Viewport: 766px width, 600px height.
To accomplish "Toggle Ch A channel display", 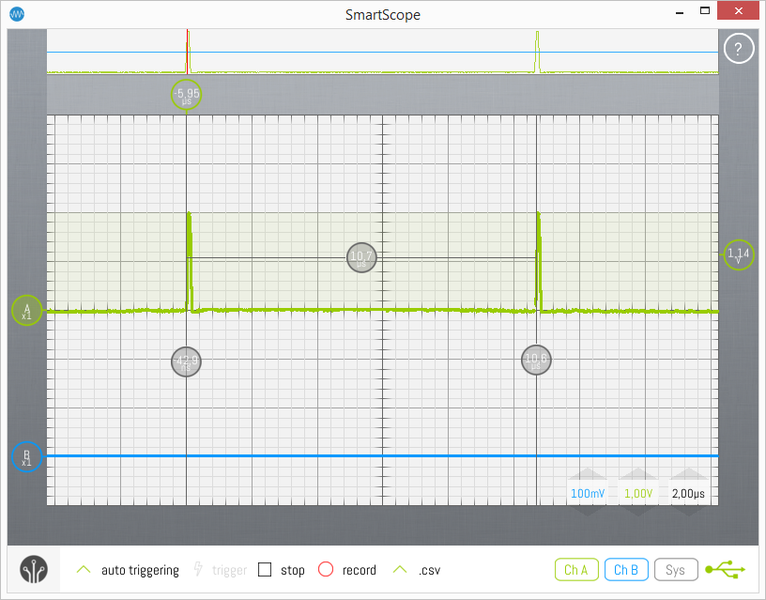I will click(x=576, y=570).
